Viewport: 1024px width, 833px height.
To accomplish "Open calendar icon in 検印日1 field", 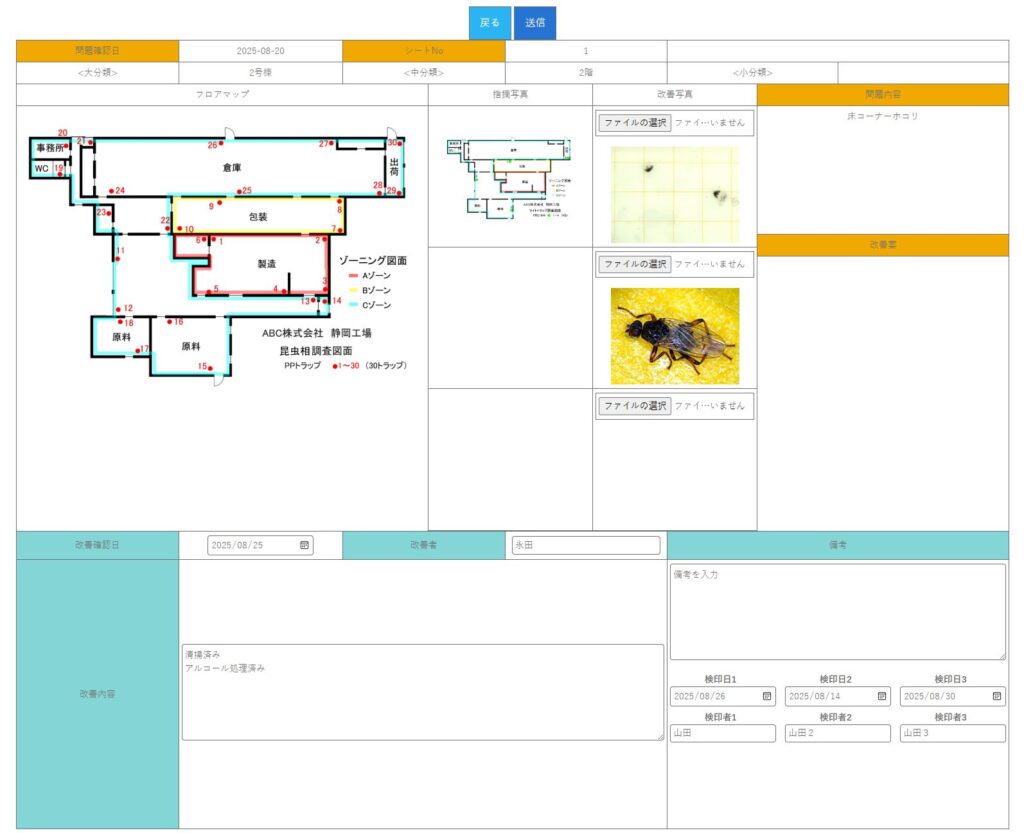I will pos(767,696).
